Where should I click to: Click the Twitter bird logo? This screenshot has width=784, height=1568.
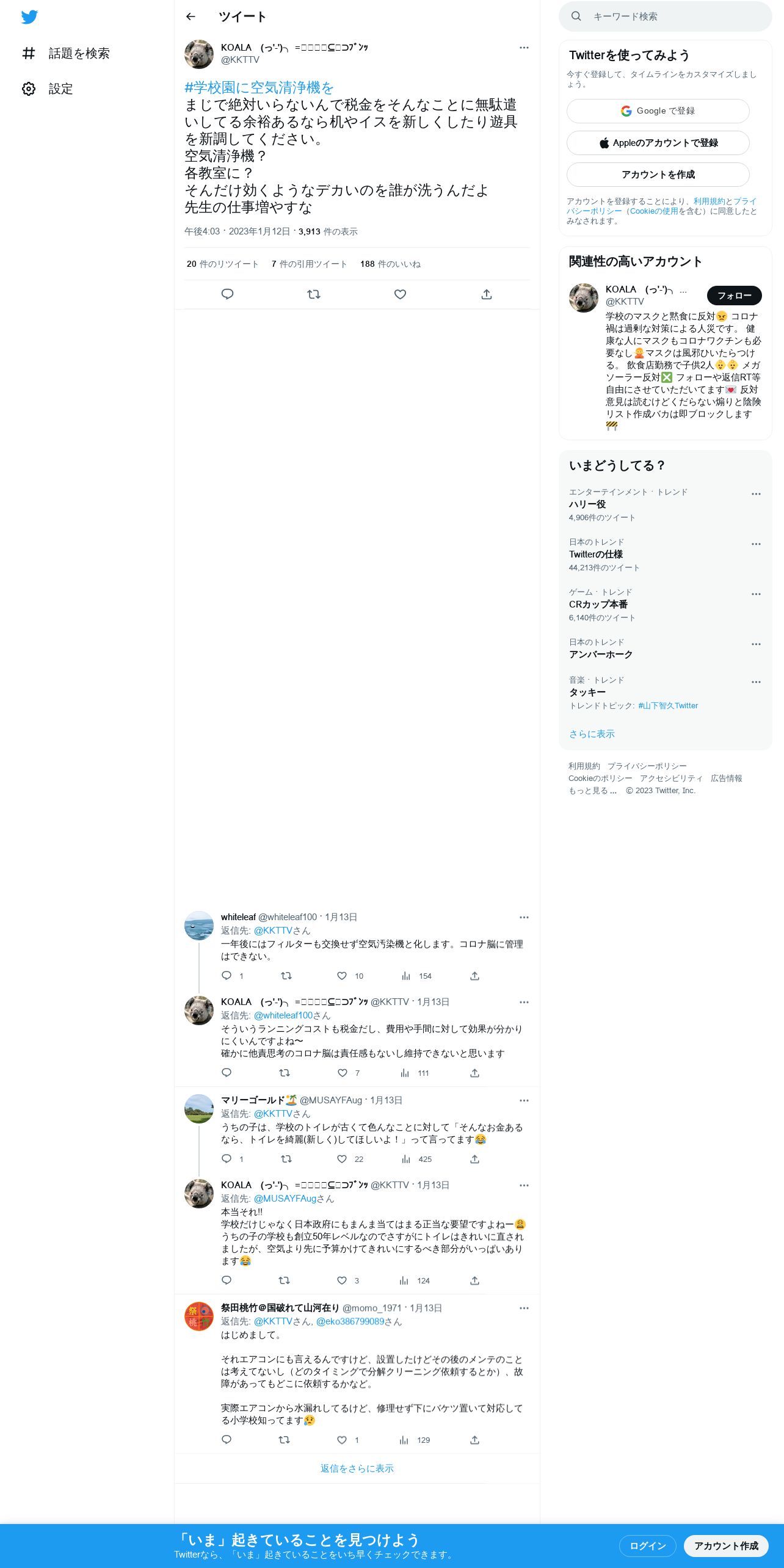pos(29,17)
